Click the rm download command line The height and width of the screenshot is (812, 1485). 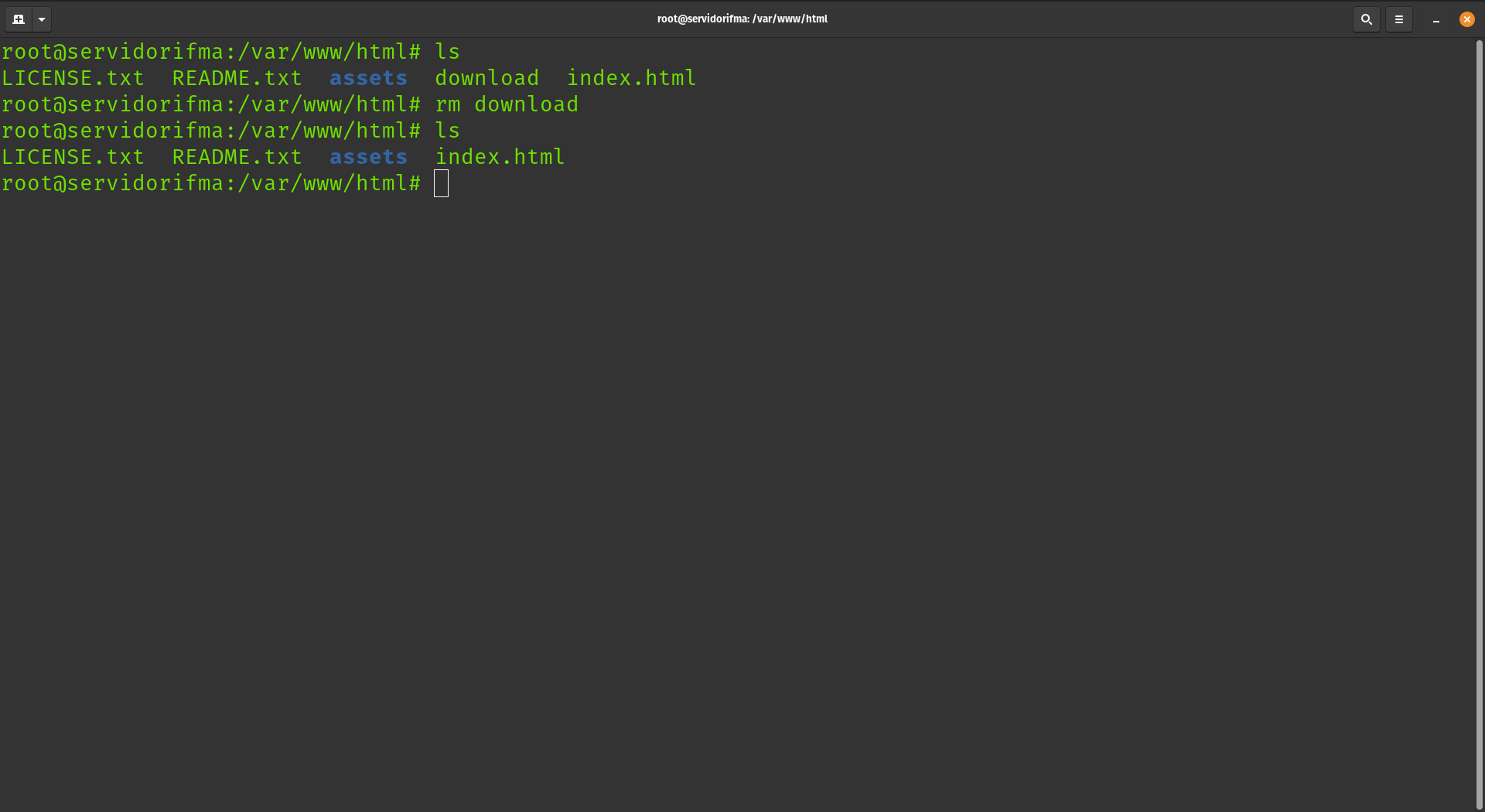pos(507,104)
